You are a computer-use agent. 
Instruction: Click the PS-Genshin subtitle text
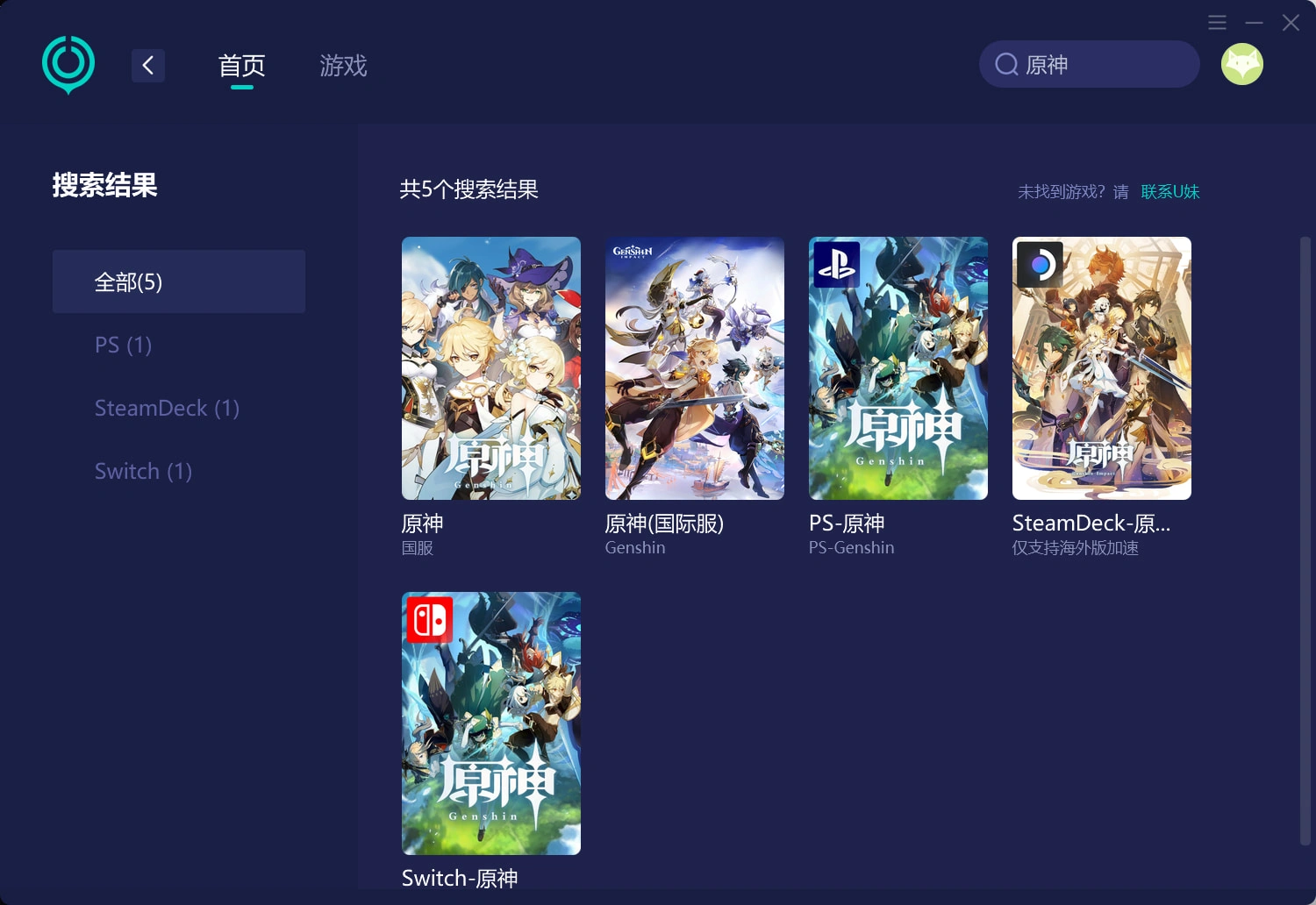pos(852,548)
